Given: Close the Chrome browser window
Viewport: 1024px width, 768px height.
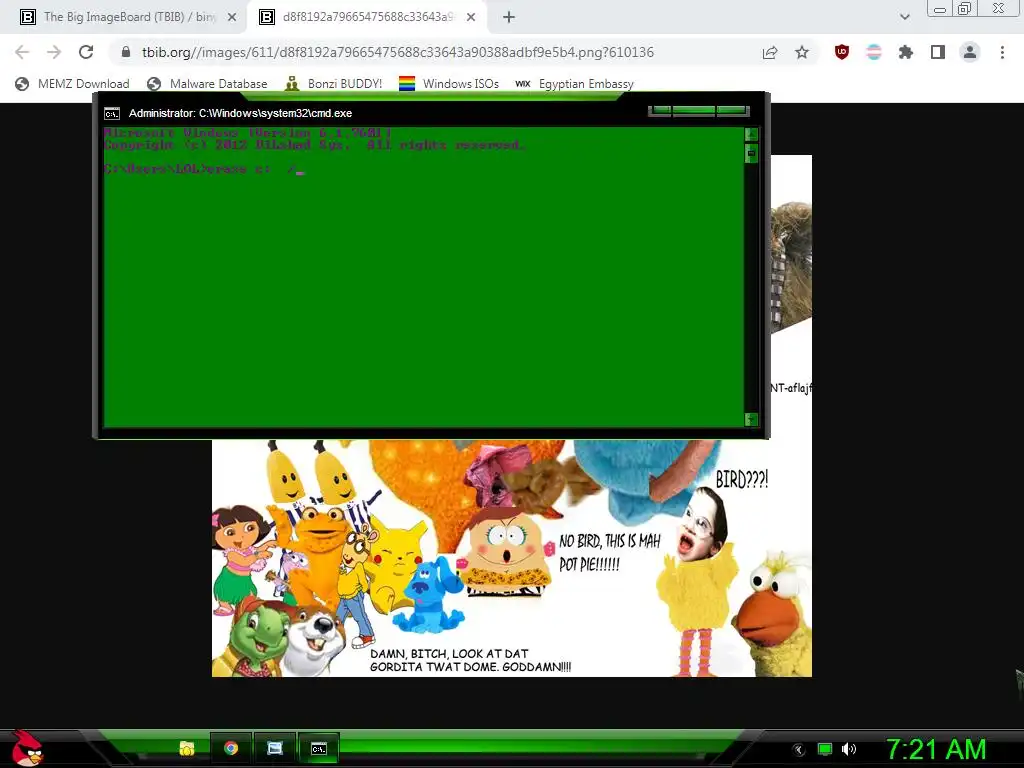Looking at the screenshot, I should pyautogui.click(x=999, y=8).
